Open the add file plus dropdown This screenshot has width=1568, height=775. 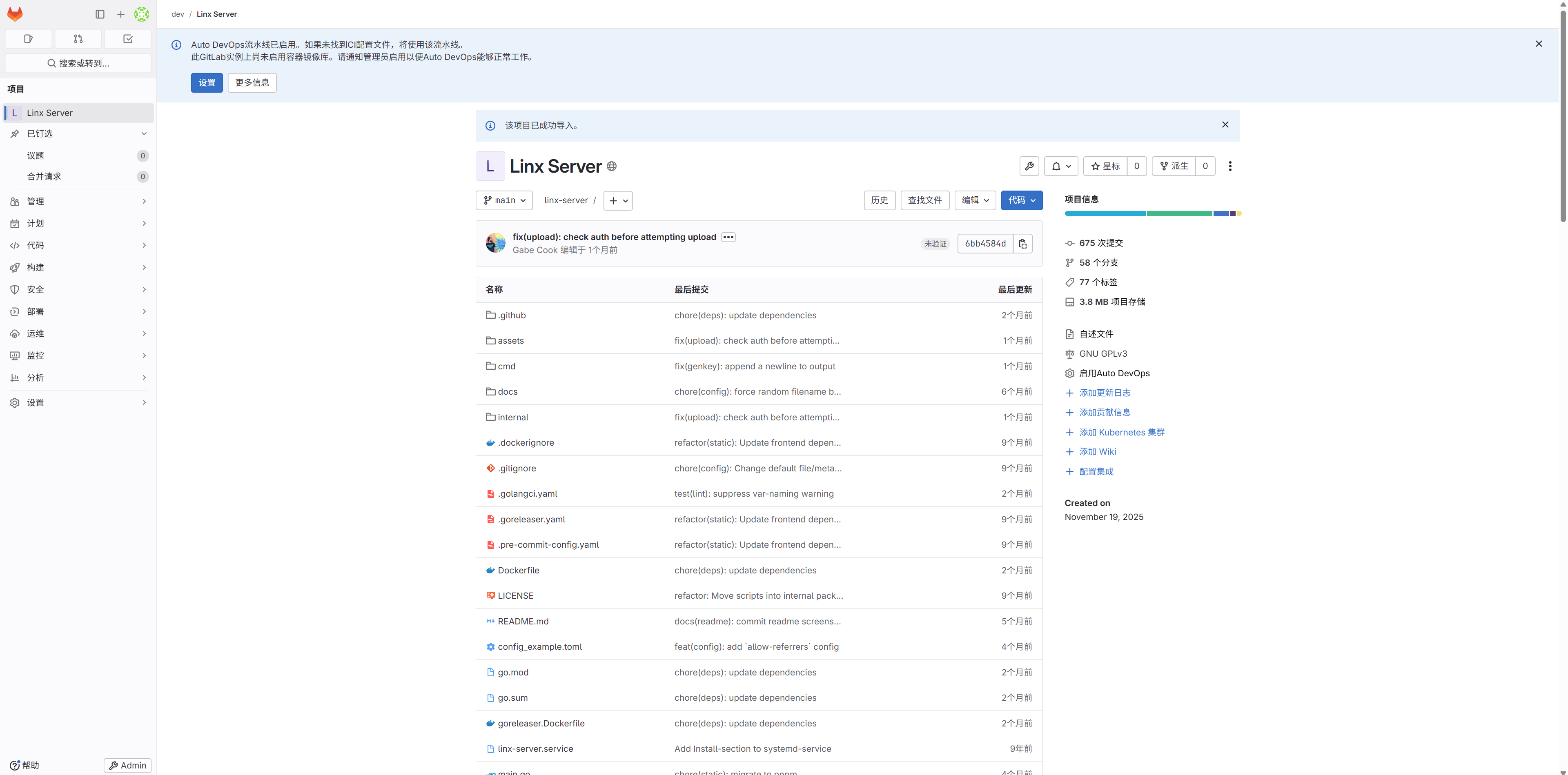pos(618,200)
